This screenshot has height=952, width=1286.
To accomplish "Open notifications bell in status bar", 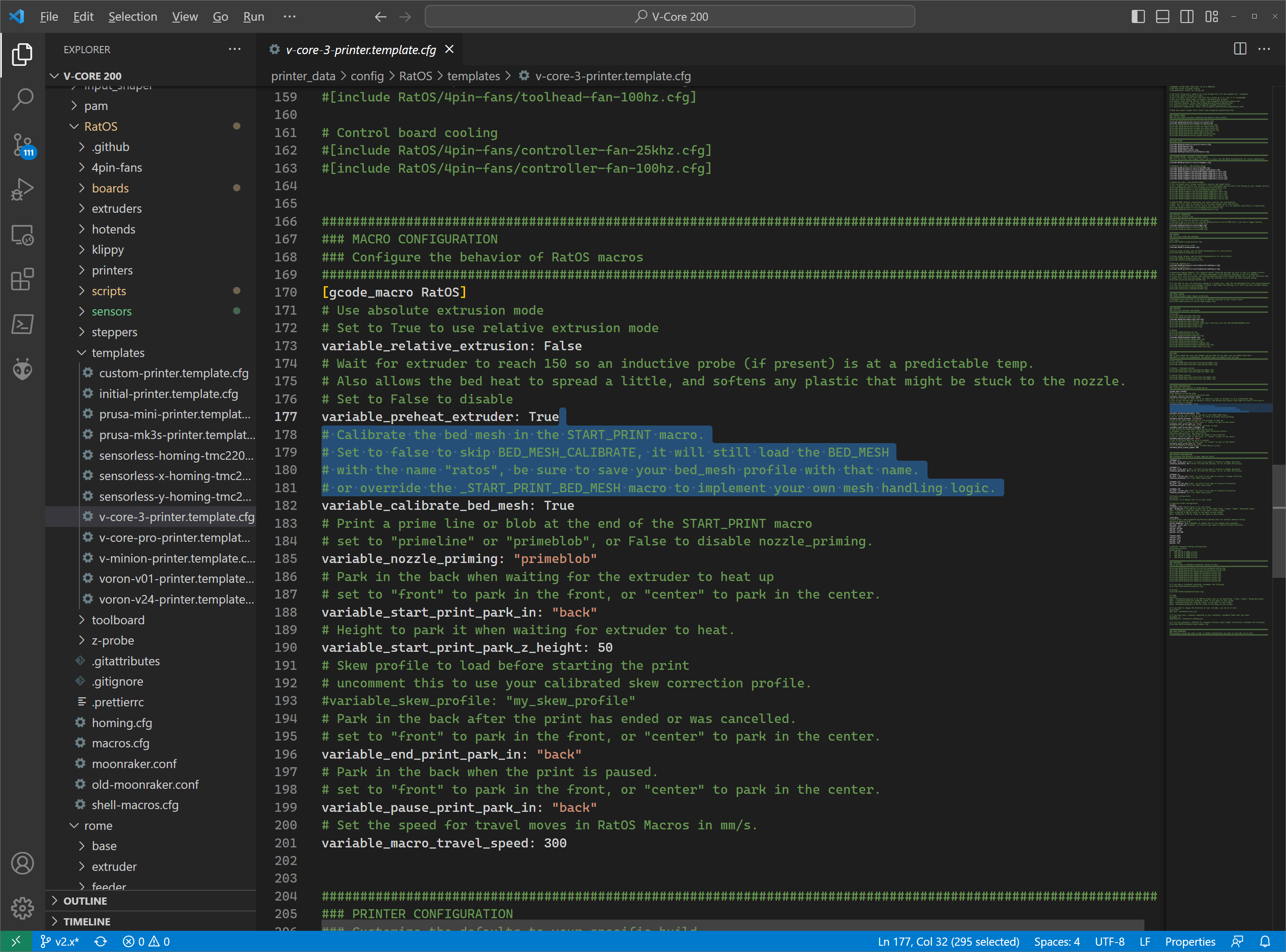I will (x=1265, y=942).
